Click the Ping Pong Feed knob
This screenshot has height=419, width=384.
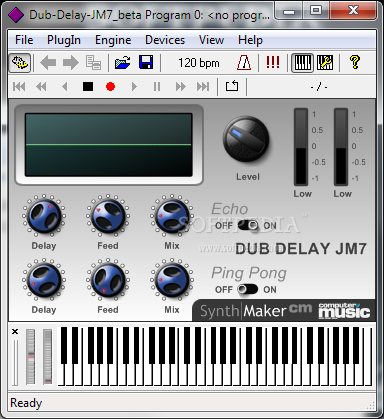tap(108, 280)
